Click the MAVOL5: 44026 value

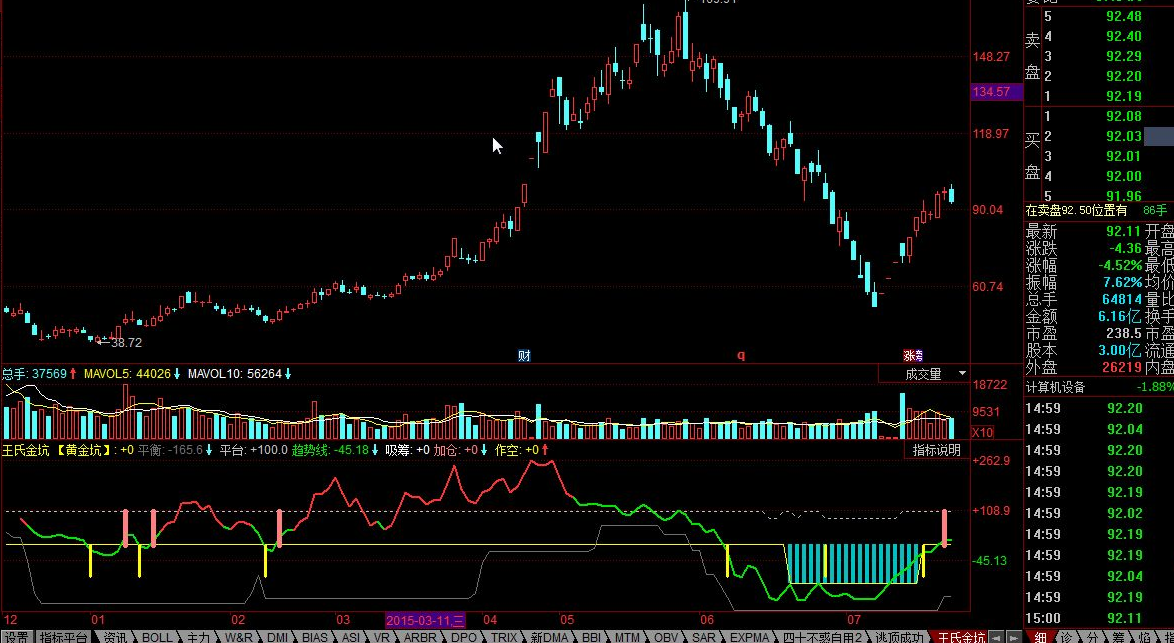pyautogui.click(x=127, y=374)
